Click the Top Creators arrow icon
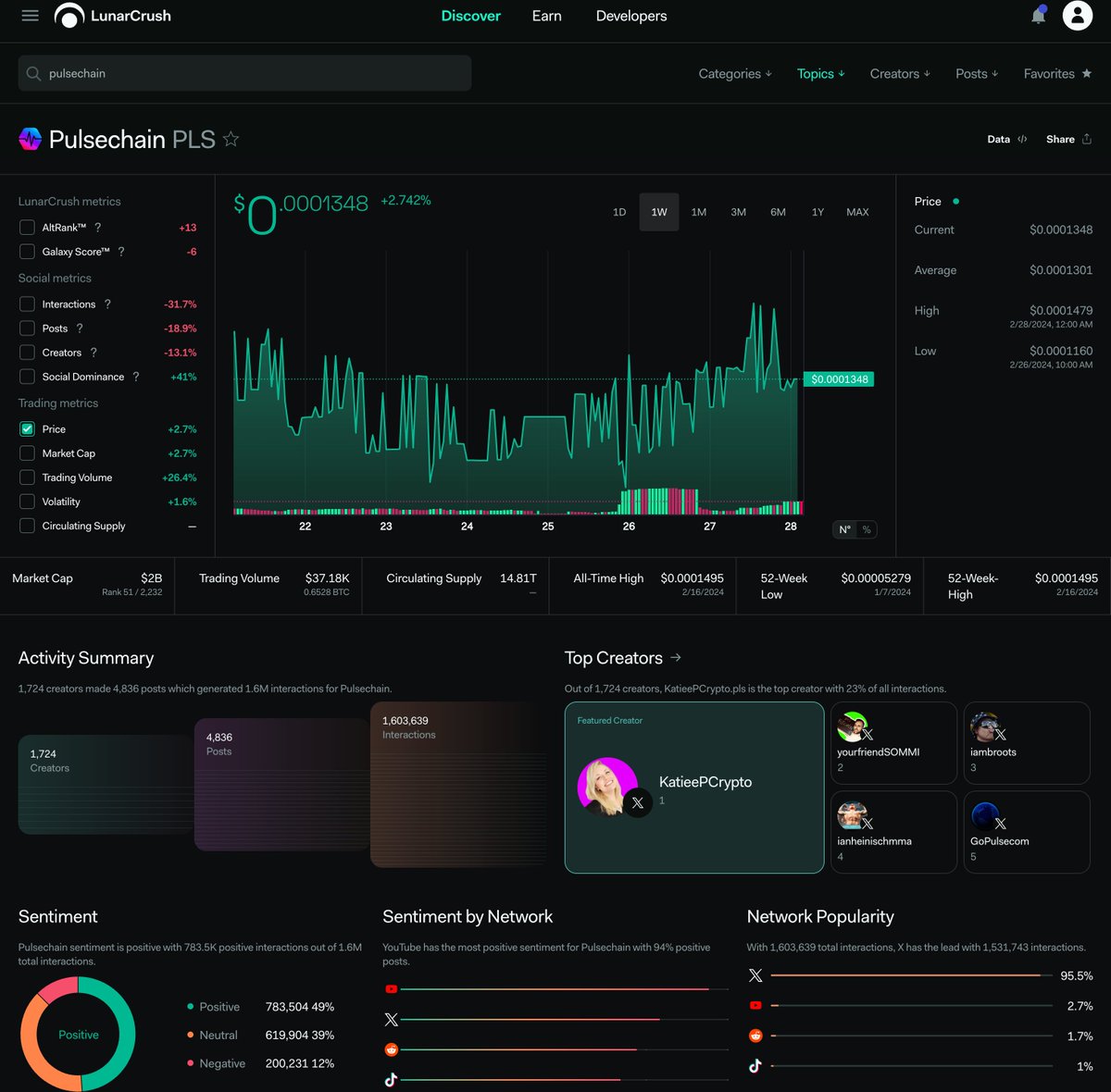This screenshot has width=1111, height=1092. (676, 657)
